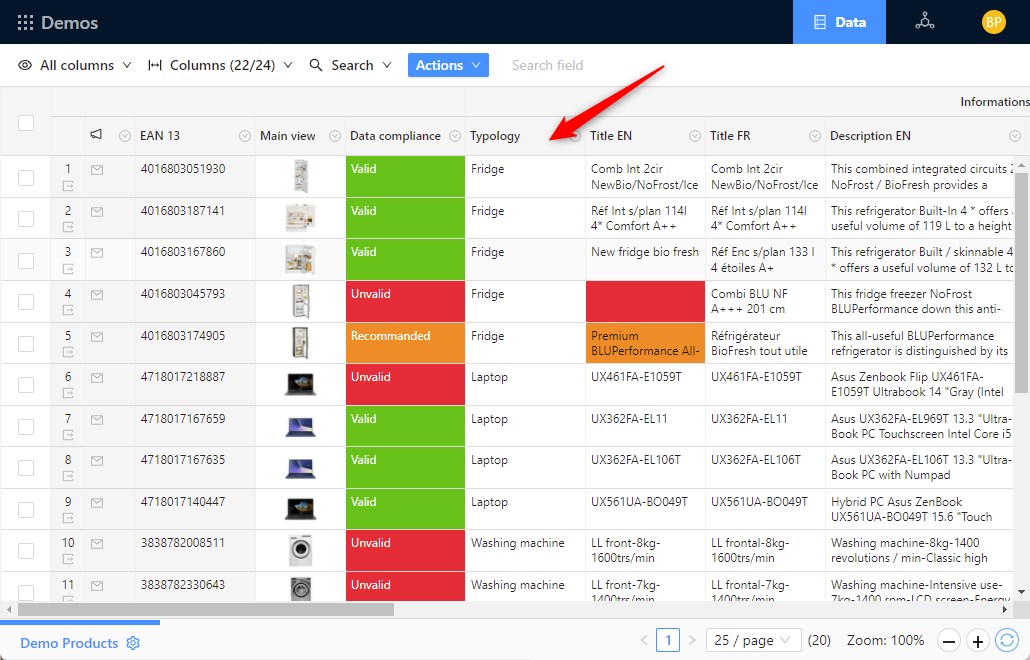The image size is (1030, 660).
Task: Open the Demo Products tab
Action: click(x=69, y=643)
